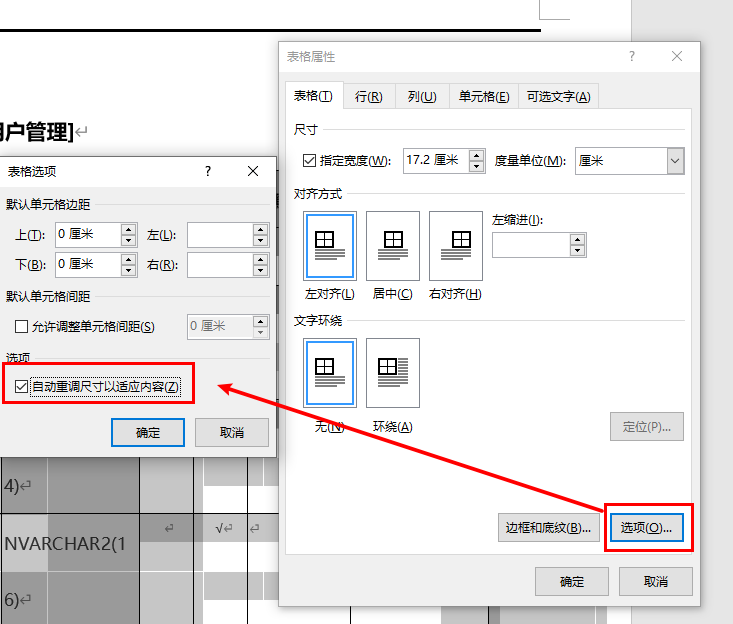The height and width of the screenshot is (624, 733).
Task: Open help in 表格选项 dialog
Action: click(208, 171)
